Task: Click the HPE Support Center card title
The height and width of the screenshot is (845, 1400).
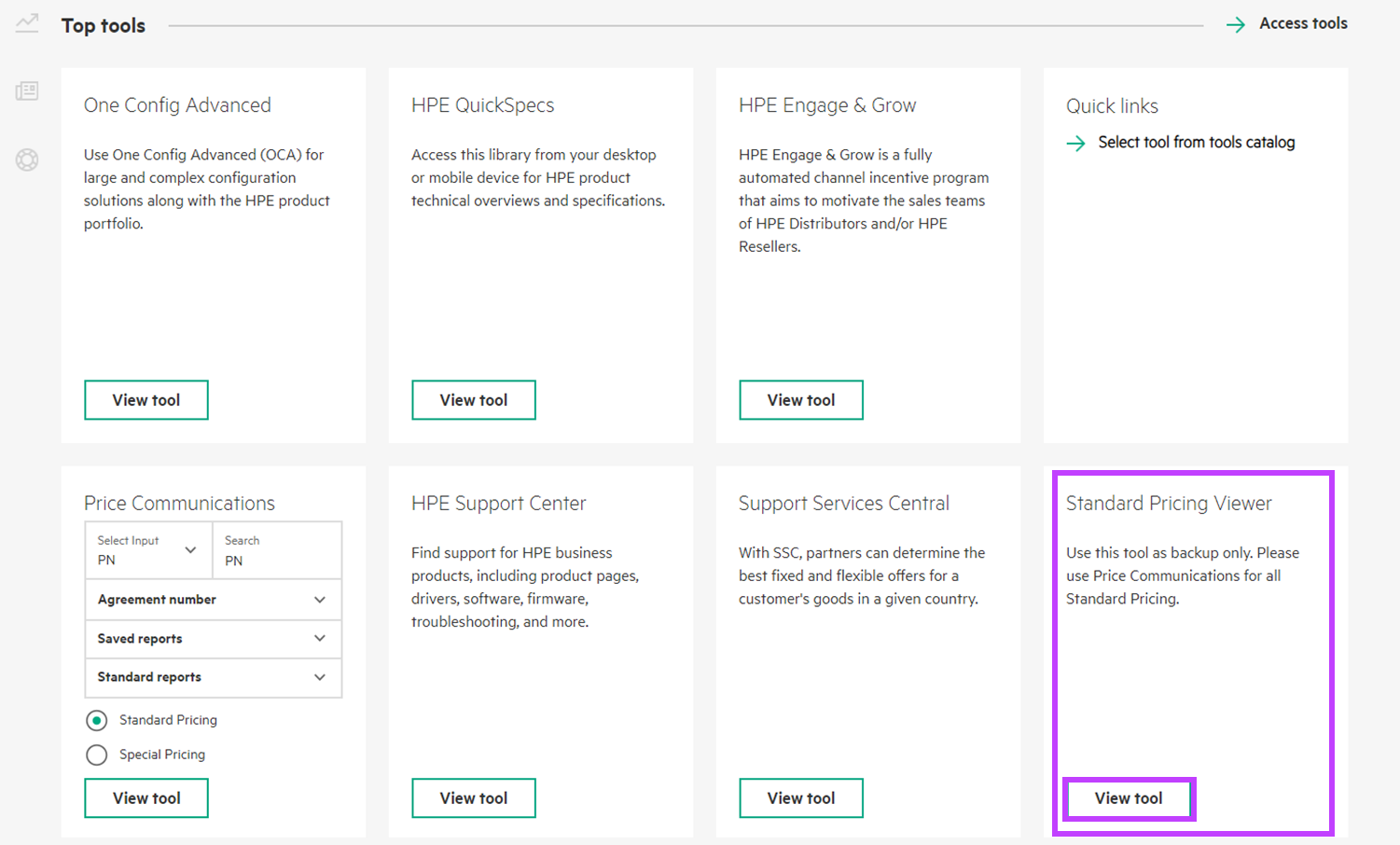Action: coord(498,504)
